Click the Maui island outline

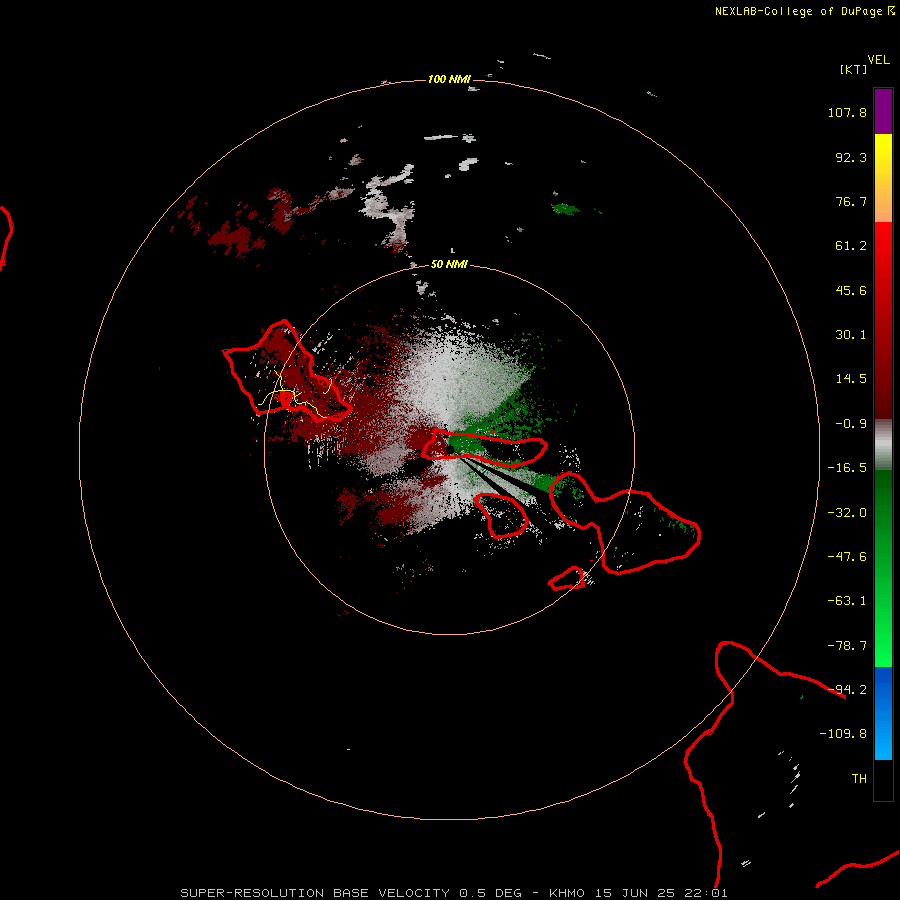[624, 522]
